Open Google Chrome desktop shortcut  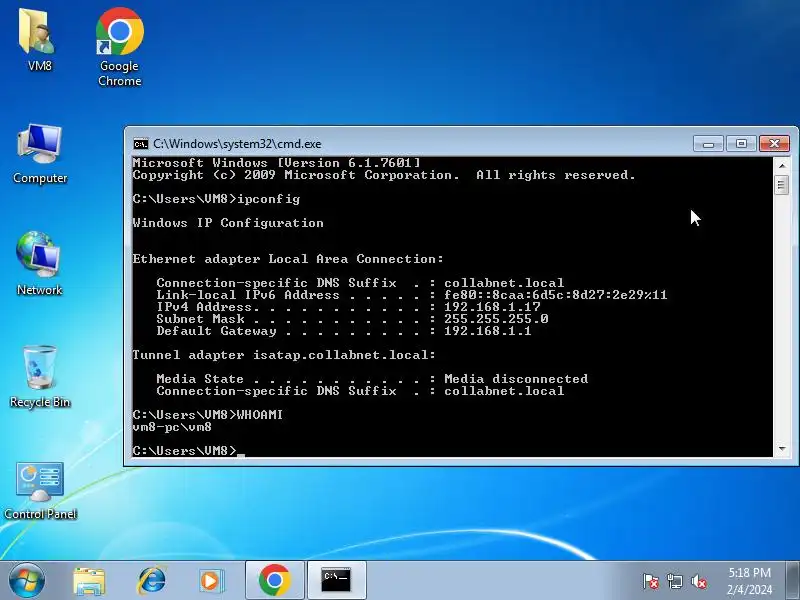(x=119, y=46)
